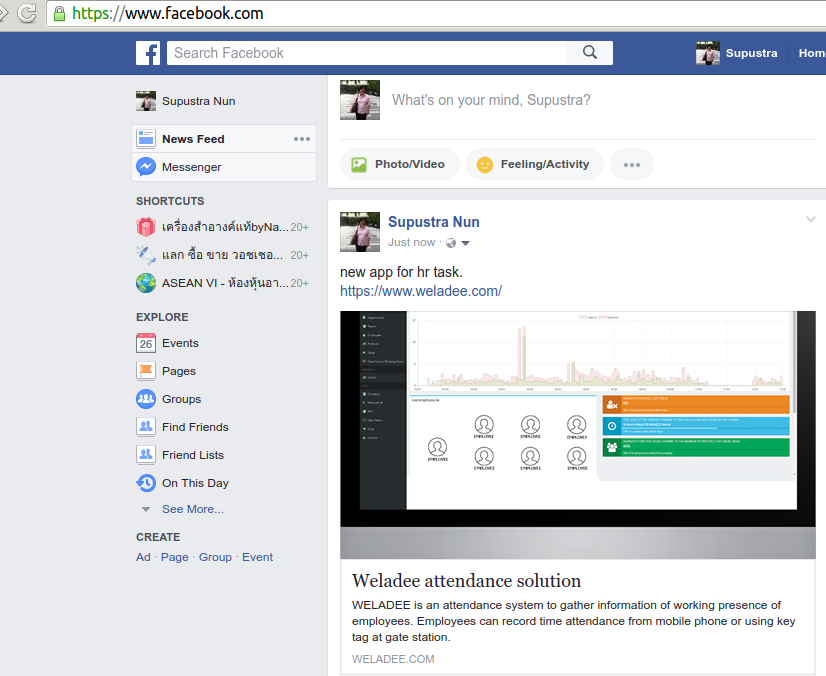Expand See More in Explore
The width and height of the screenshot is (826, 676).
[x=192, y=509]
